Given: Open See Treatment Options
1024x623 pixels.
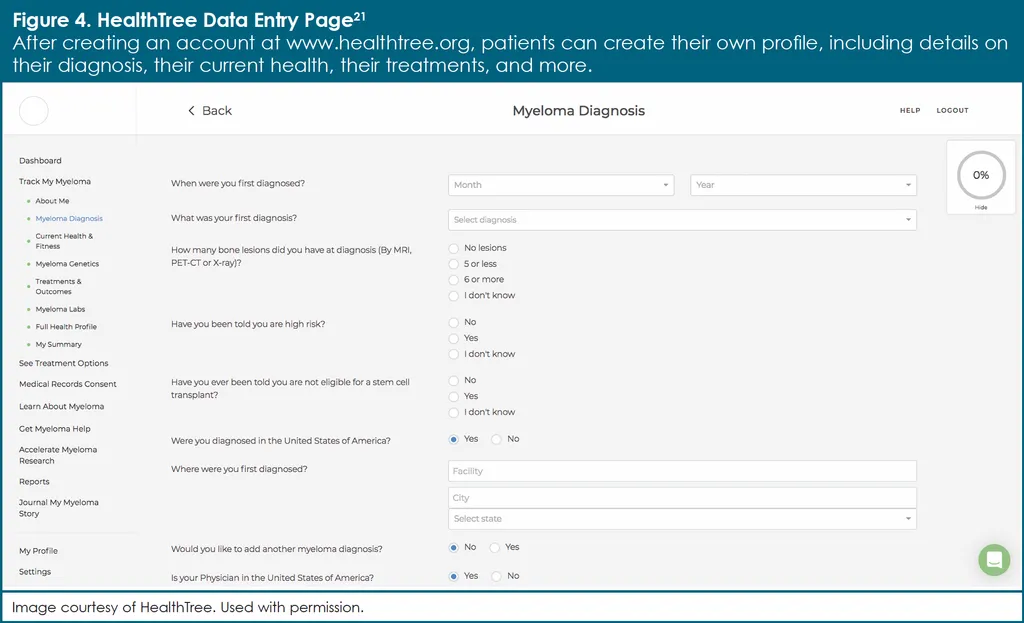Looking at the screenshot, I should pos(64,363).
